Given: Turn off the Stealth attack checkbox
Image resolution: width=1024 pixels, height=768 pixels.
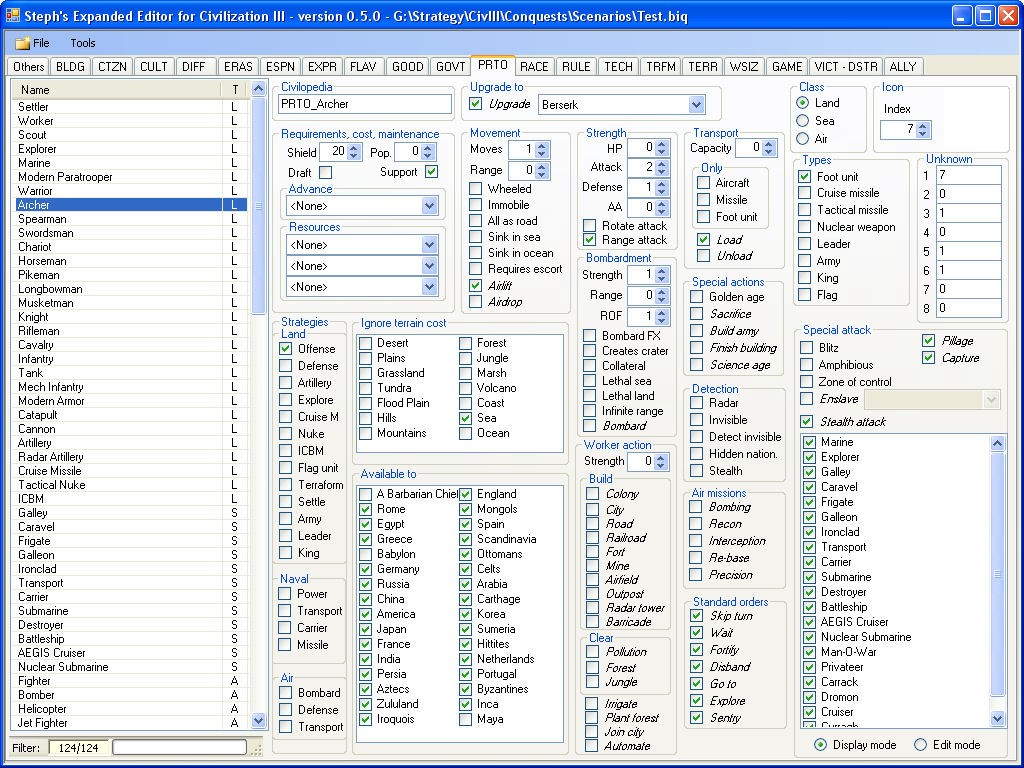Looking at the screenshot, I should (807, 422).
